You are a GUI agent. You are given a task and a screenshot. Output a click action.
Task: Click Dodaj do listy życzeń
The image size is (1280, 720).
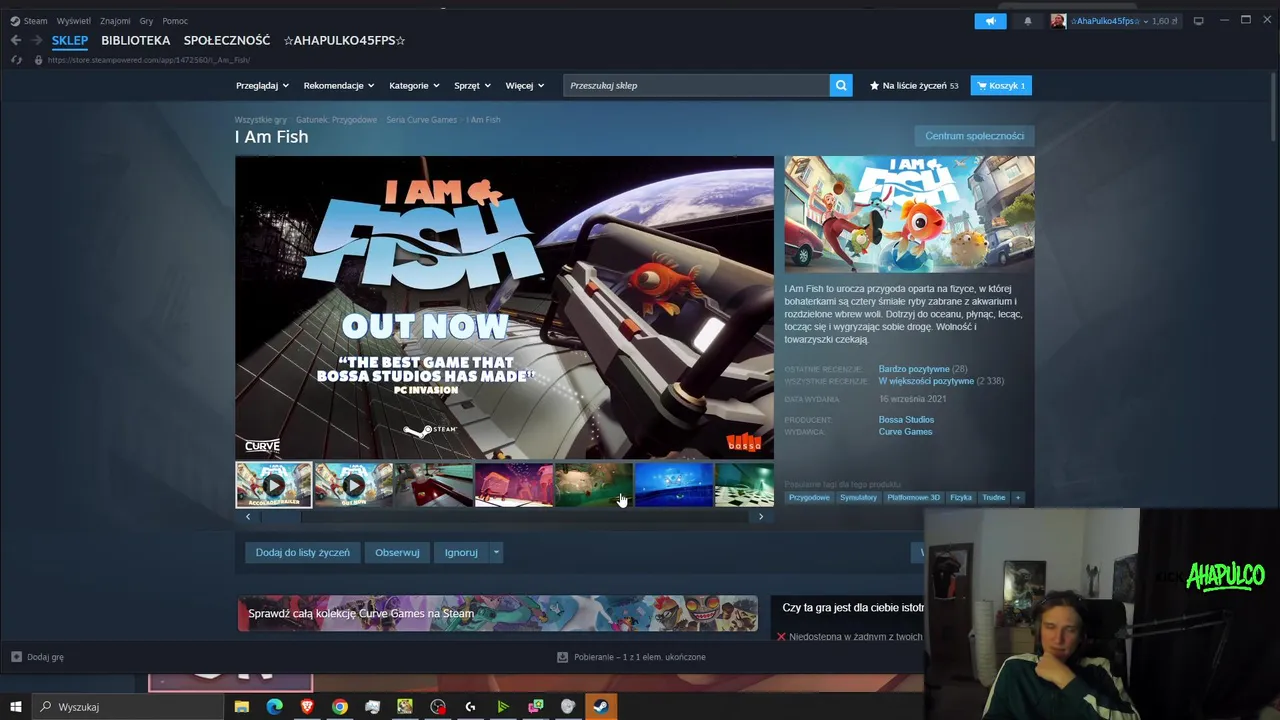pyautogui.click(x=303, y=552)
